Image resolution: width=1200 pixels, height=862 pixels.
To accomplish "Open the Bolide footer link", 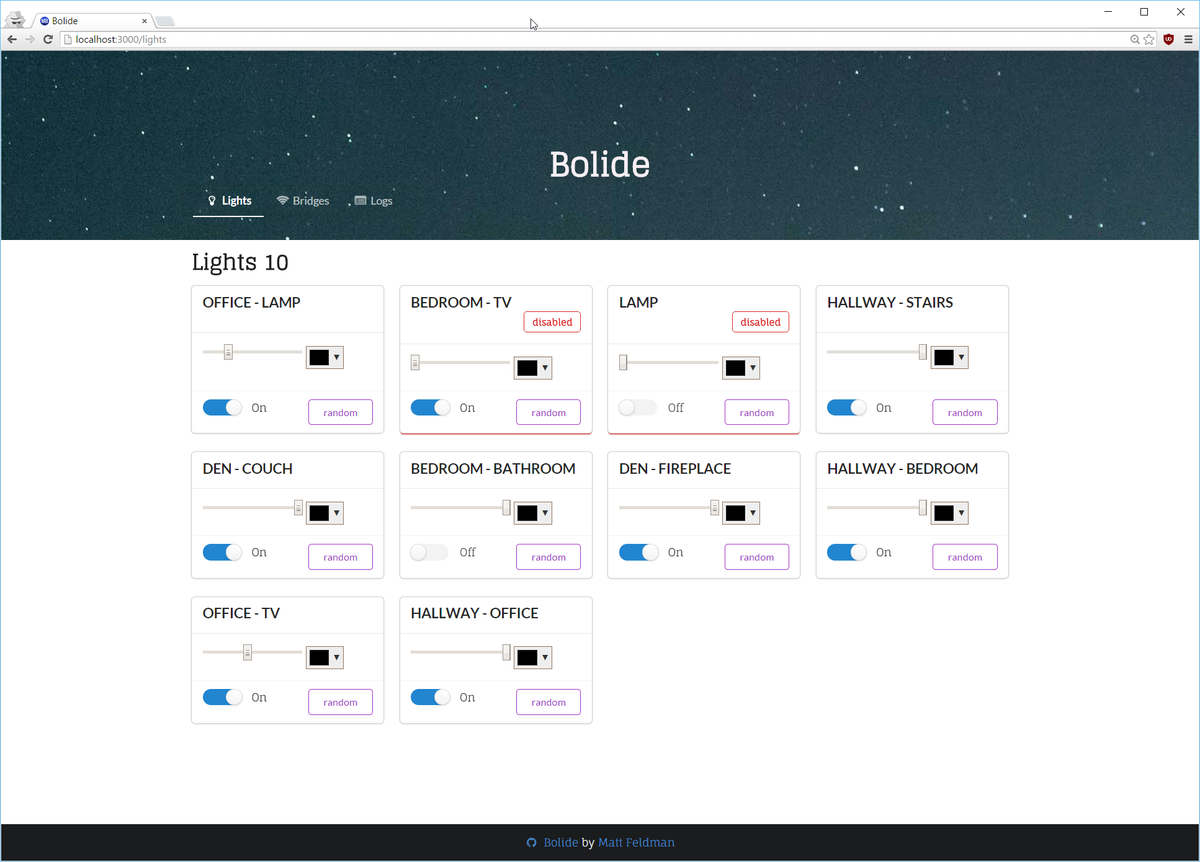I will 560,843.
